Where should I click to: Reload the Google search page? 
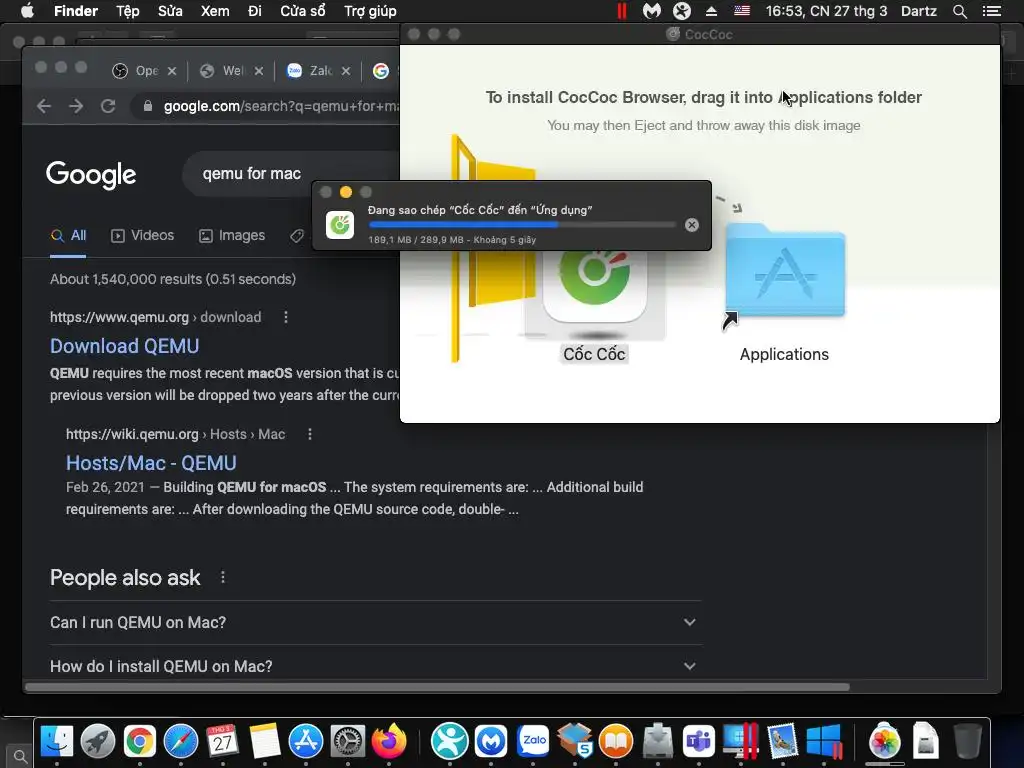(x=108, y=106)
